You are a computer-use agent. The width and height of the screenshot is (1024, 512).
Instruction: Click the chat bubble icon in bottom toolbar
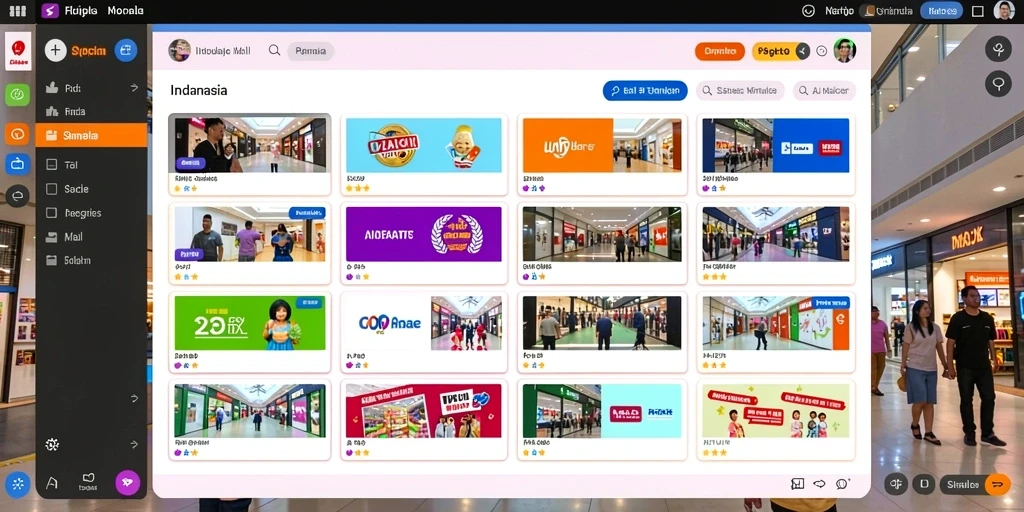pyautogui.click(x=842, y=484)
